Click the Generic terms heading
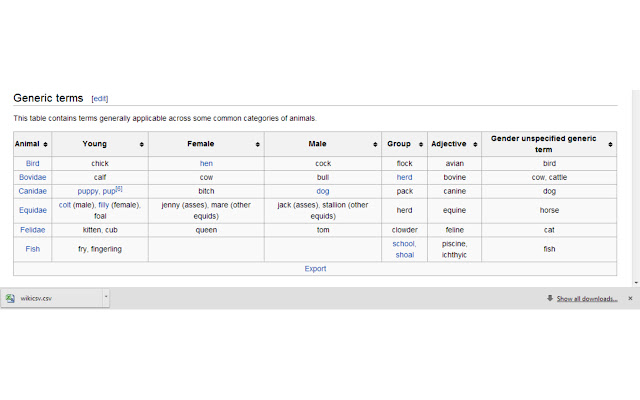Screen dimensions: 640x400 pos(48,98)
